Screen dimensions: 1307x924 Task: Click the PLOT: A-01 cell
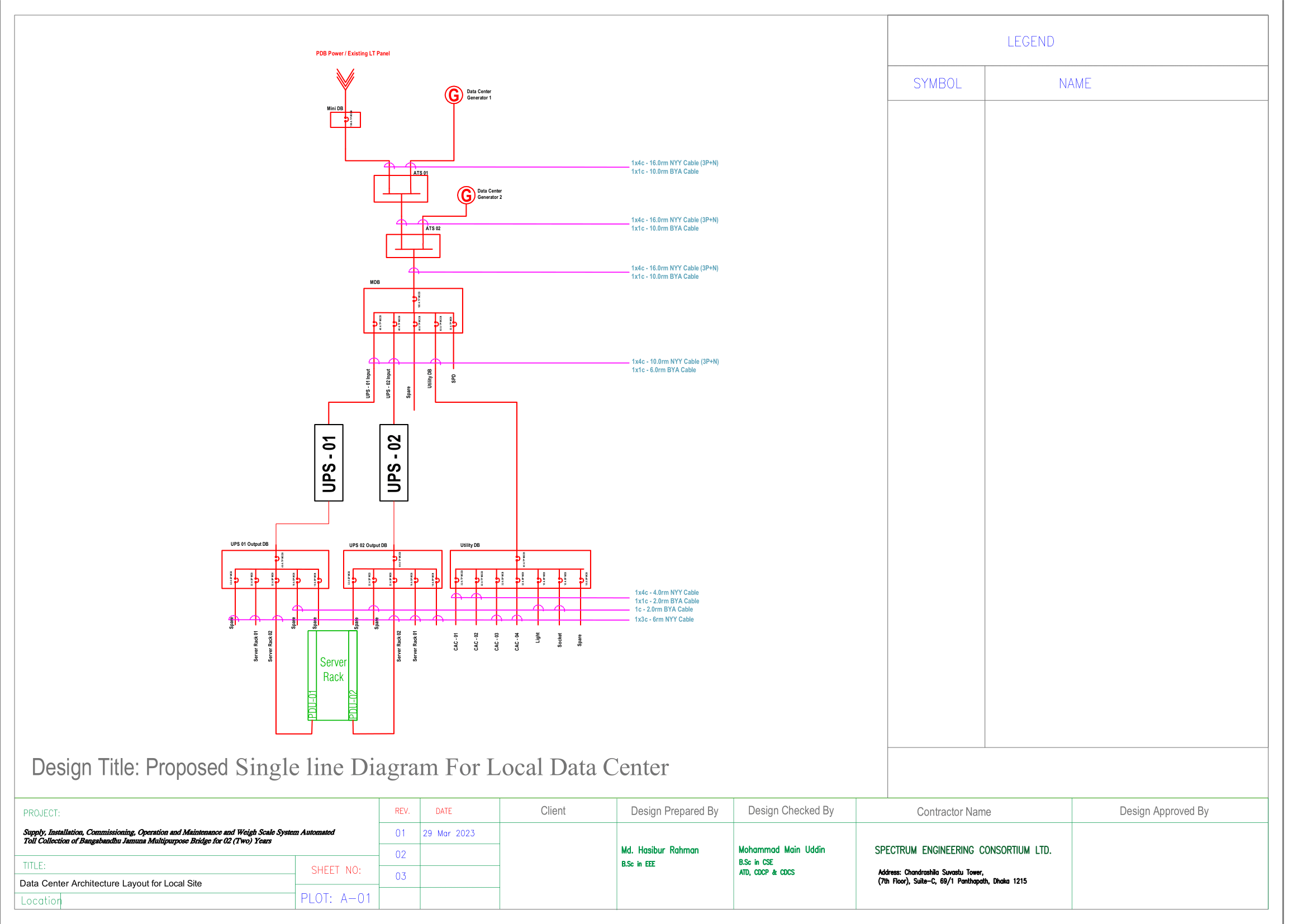click(x=336, y=898)
